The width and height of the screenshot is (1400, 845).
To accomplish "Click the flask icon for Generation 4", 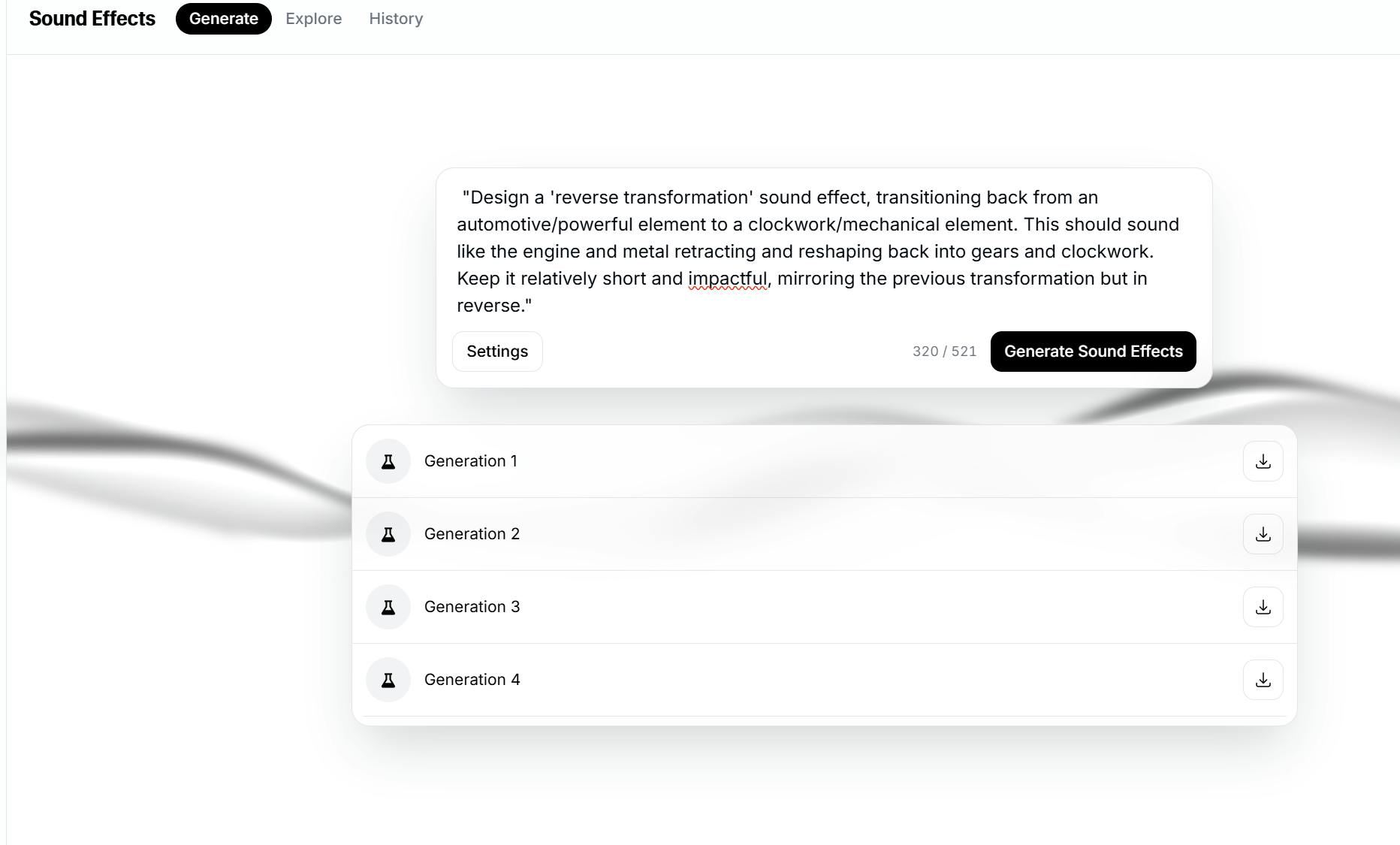I will 388,680.
